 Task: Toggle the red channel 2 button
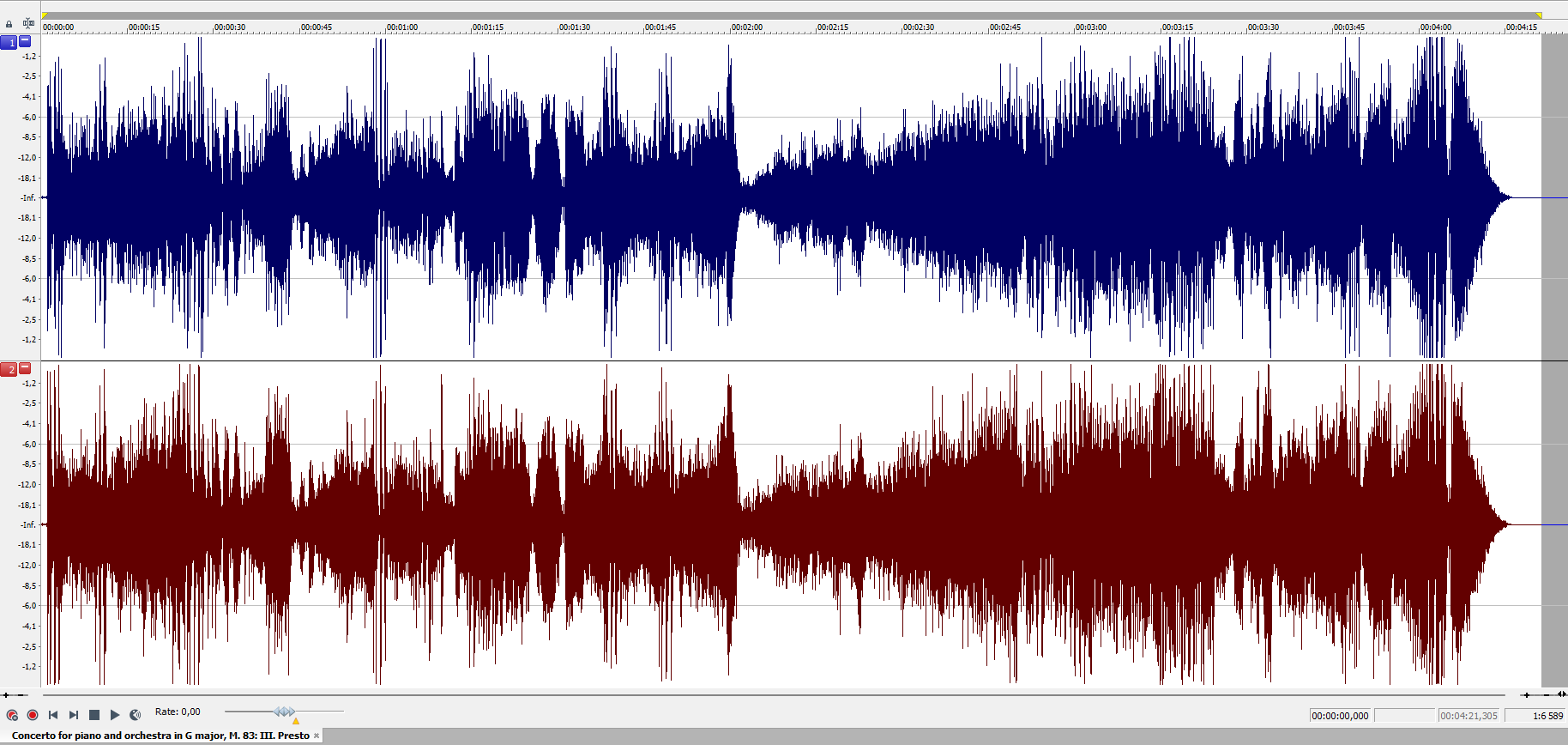(x=9, y=369)
